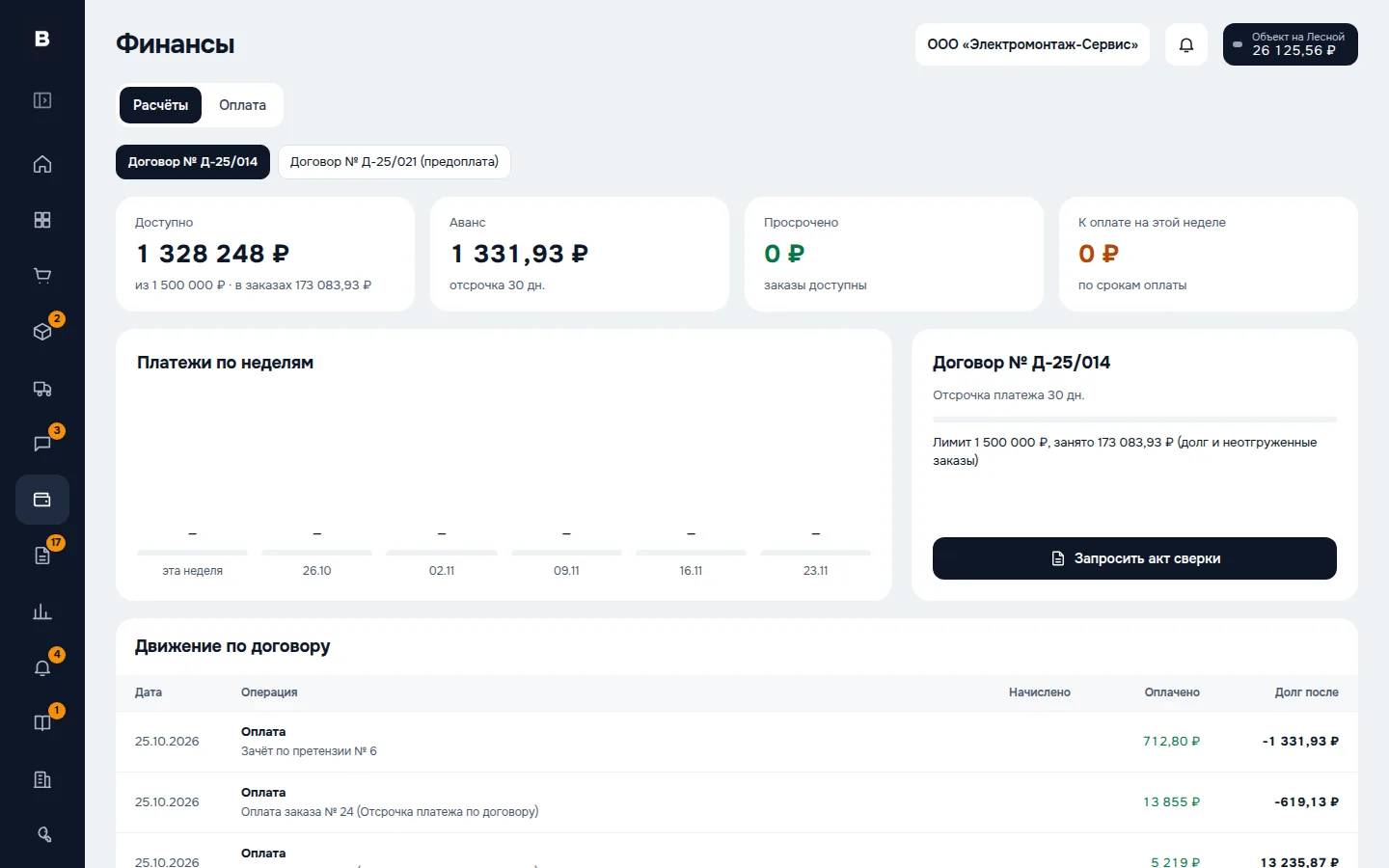Open the documents icon with badge 17
Image resolution: width=1389 pixels, height=868 pixels.
click(x=42, y=556)
